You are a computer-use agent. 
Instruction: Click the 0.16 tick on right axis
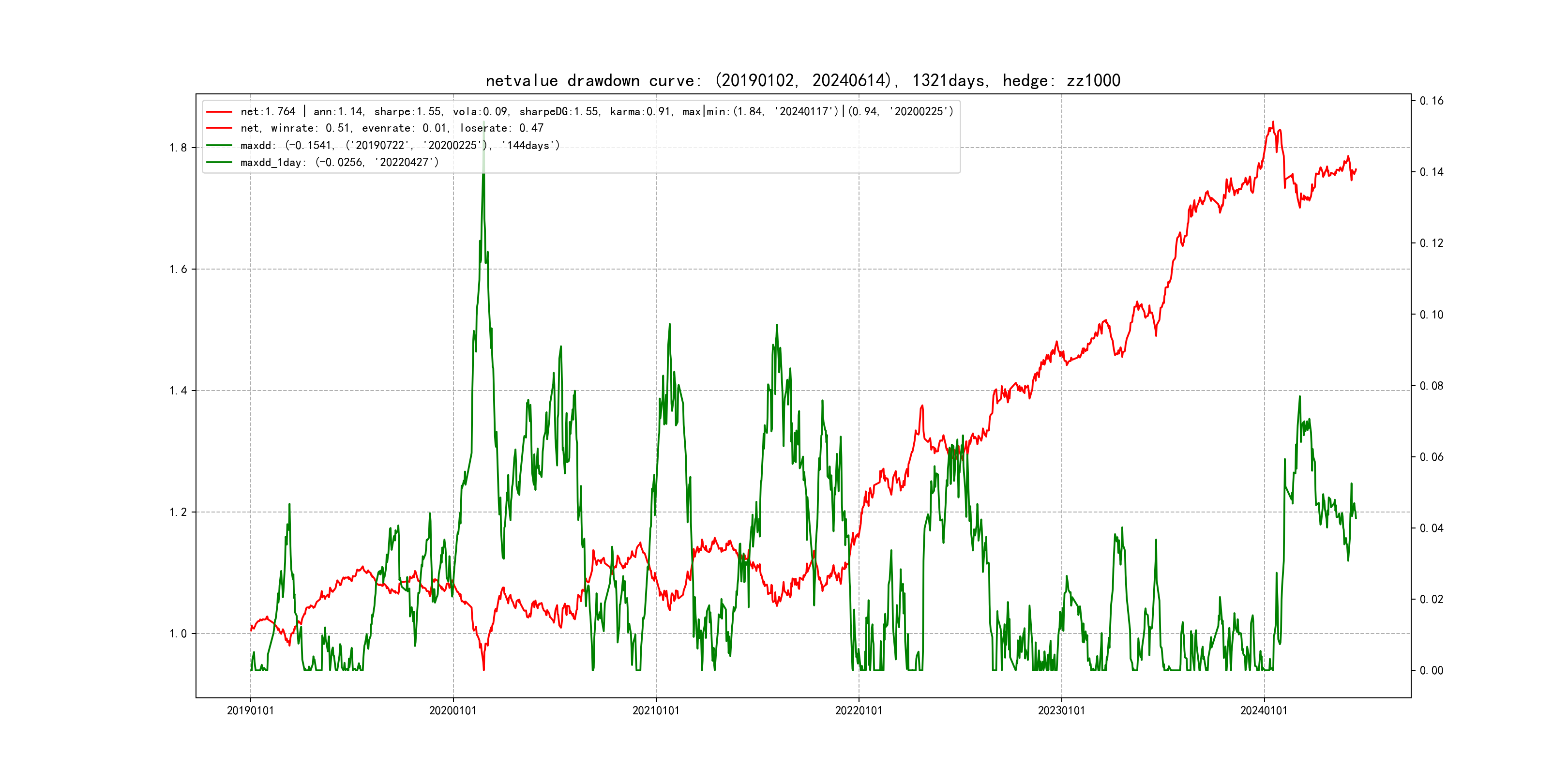pyautogui.click(x=1431, y=101)
